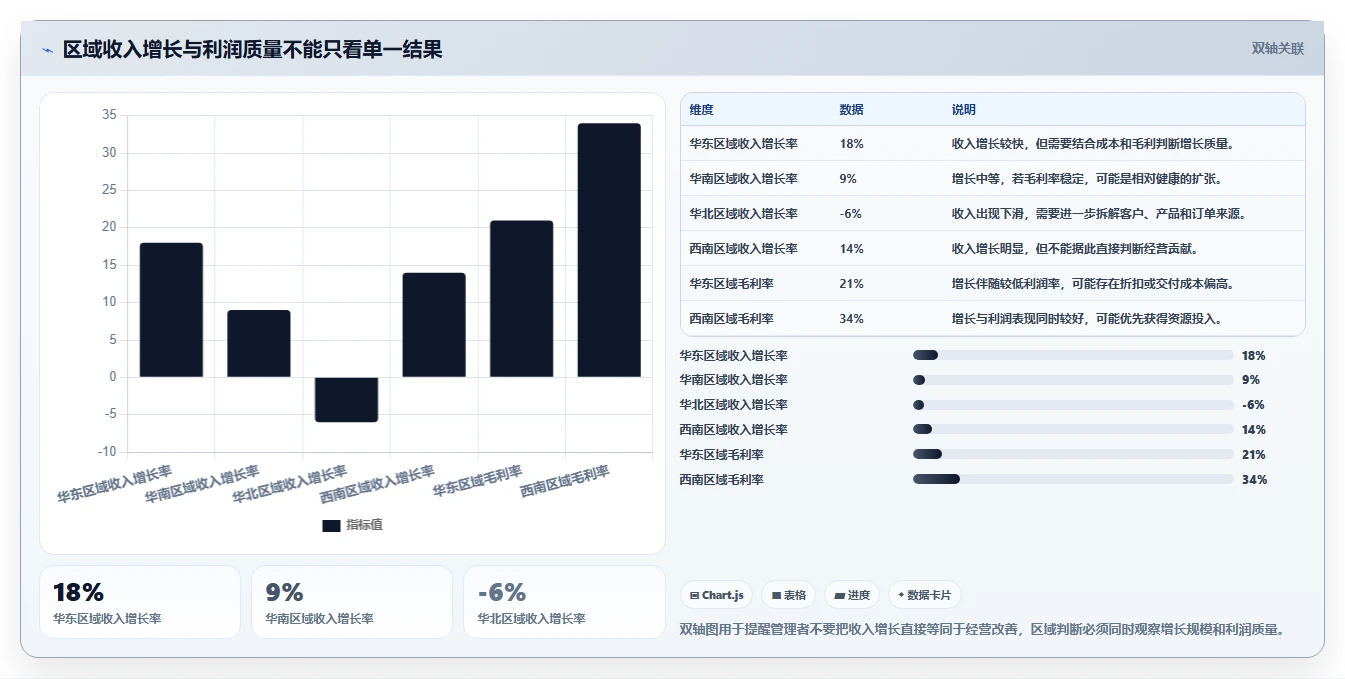Open the -6% 华北区域收入增长率 stat card
This screenshot has width=1345, height=679.
tap(564, 602)
